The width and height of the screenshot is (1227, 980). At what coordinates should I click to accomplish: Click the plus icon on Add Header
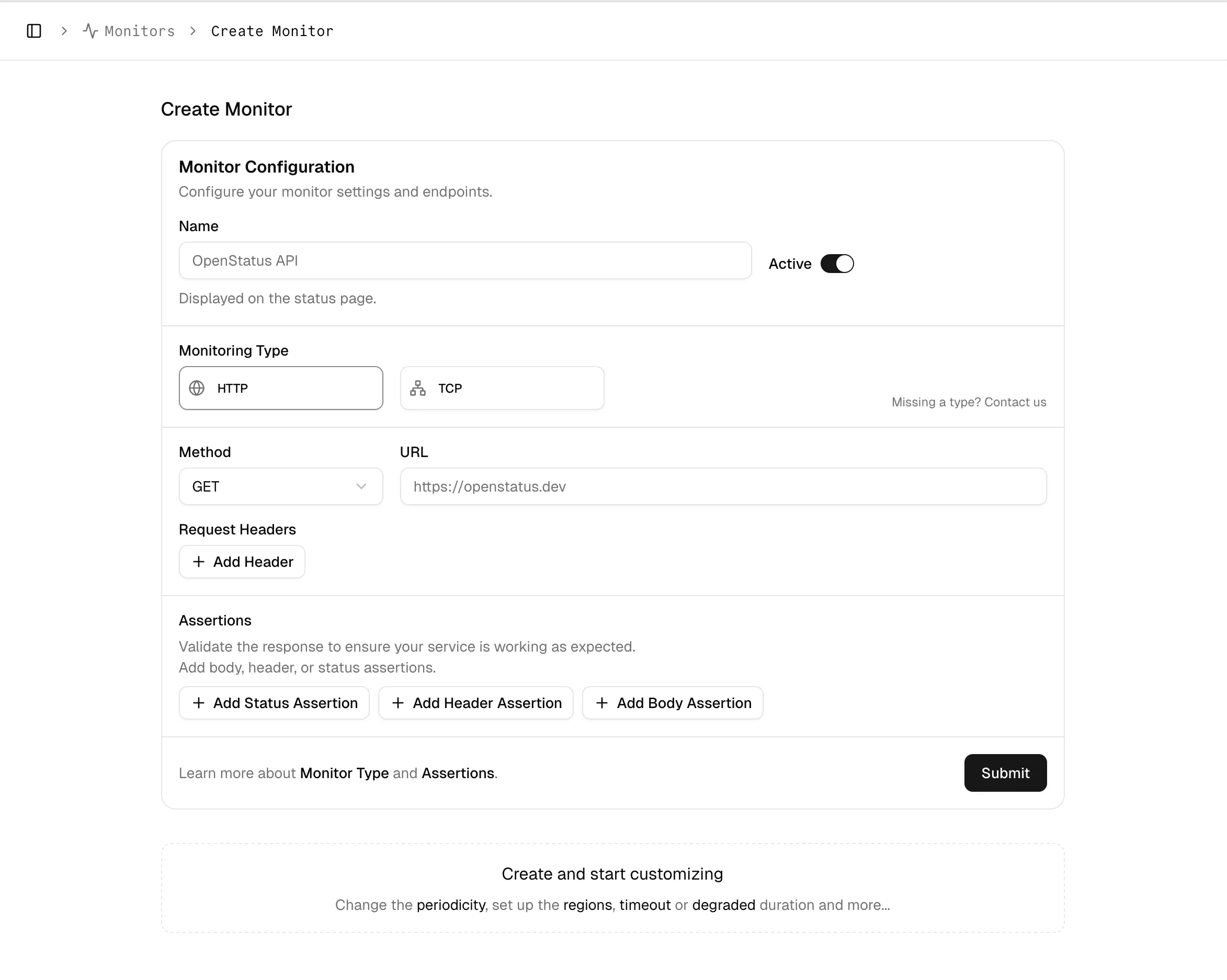pyautogui.click(x=198, y=562)
